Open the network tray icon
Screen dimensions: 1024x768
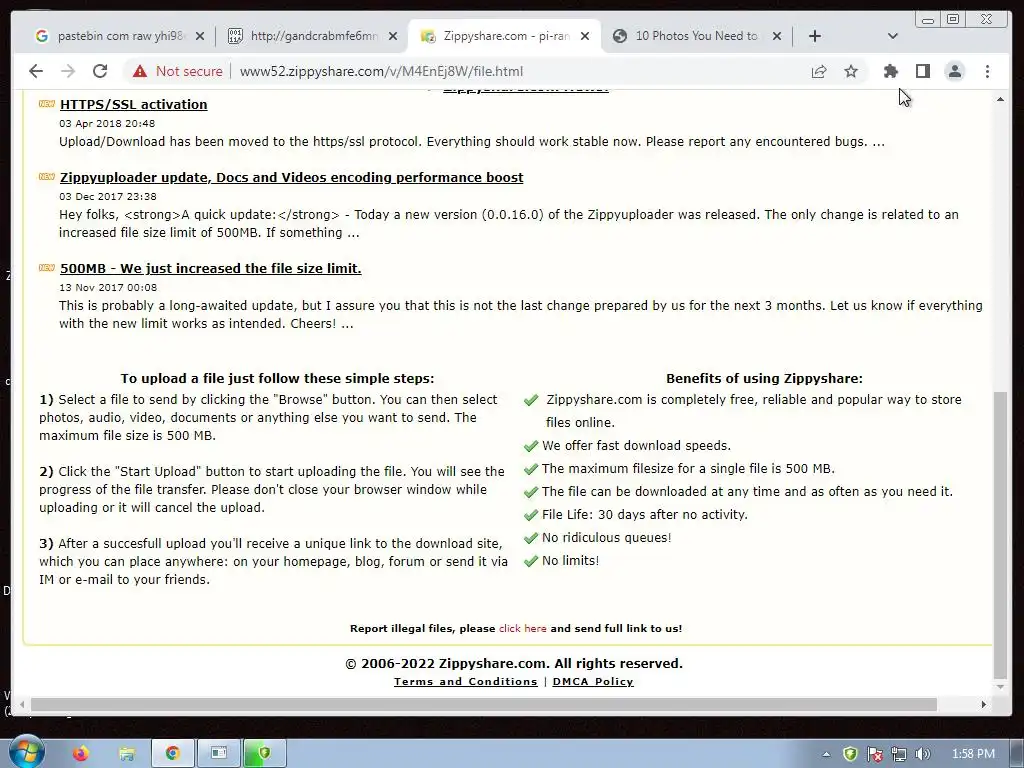tap(899, 754)
